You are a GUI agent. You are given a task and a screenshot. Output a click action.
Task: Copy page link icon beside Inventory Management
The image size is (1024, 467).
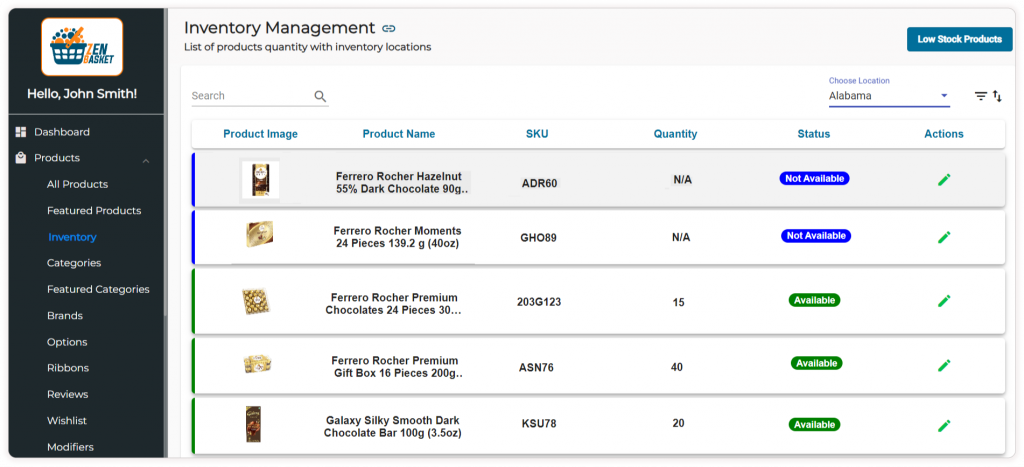coord(389,28)
